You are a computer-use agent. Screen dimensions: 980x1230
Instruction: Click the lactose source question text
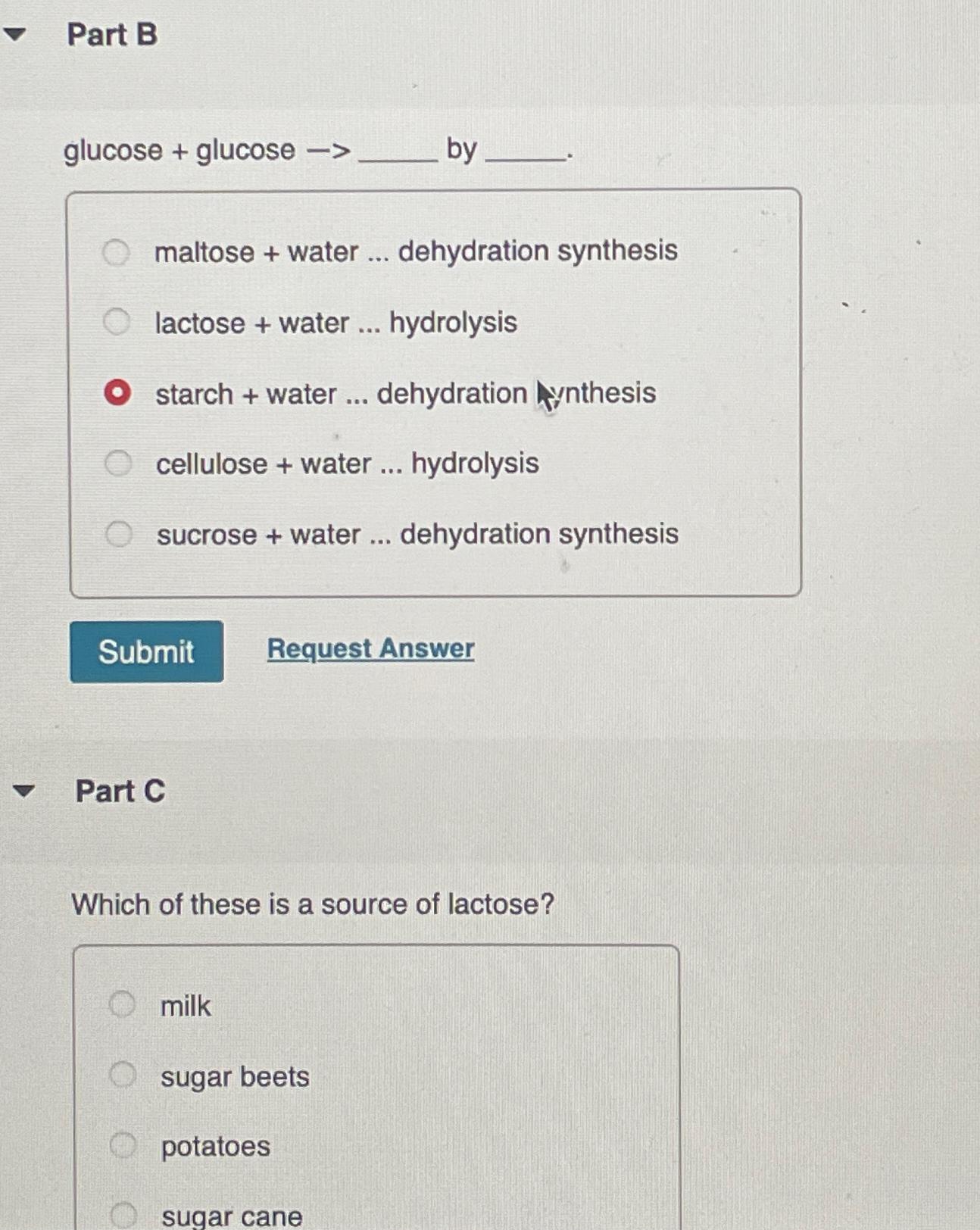coord(312,904)
